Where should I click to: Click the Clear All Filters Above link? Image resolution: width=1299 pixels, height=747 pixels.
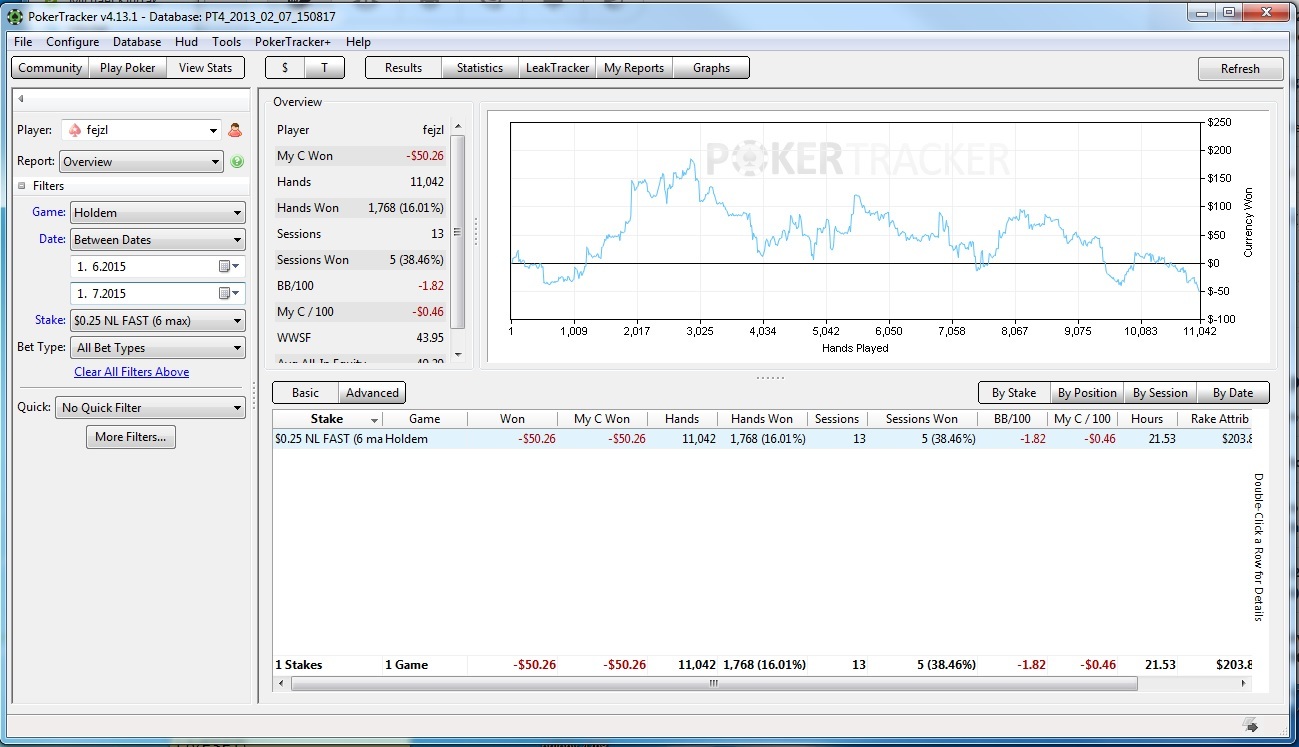(131, 372)
